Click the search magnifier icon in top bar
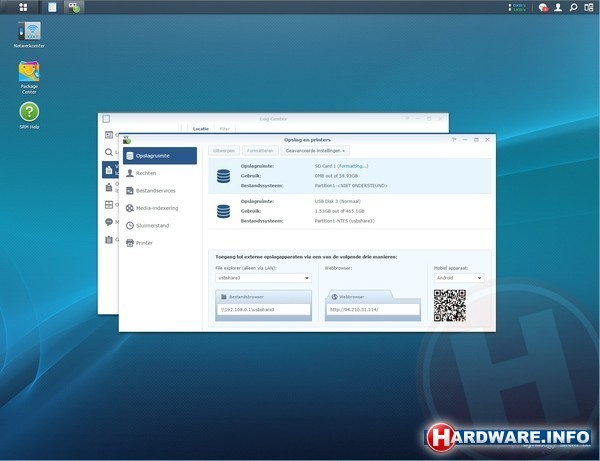600x461 pixels. (573, 7)
